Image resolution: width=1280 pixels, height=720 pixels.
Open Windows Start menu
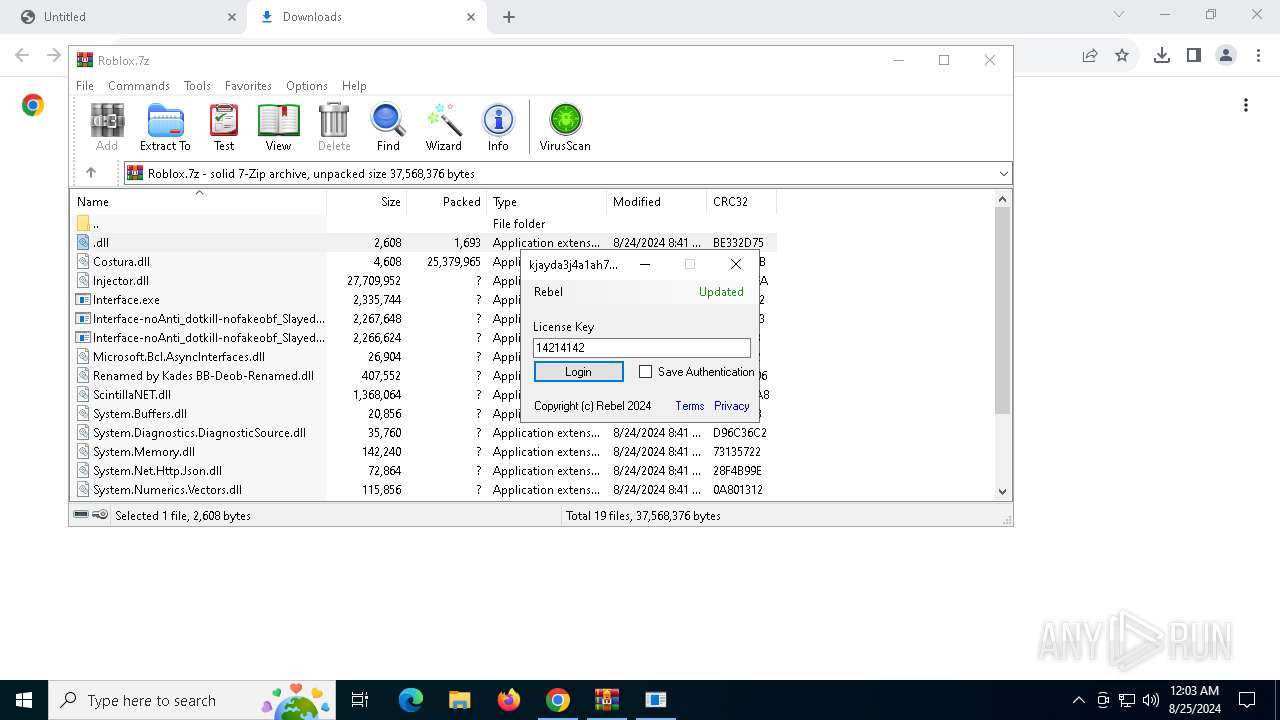(x=24, y=700)
